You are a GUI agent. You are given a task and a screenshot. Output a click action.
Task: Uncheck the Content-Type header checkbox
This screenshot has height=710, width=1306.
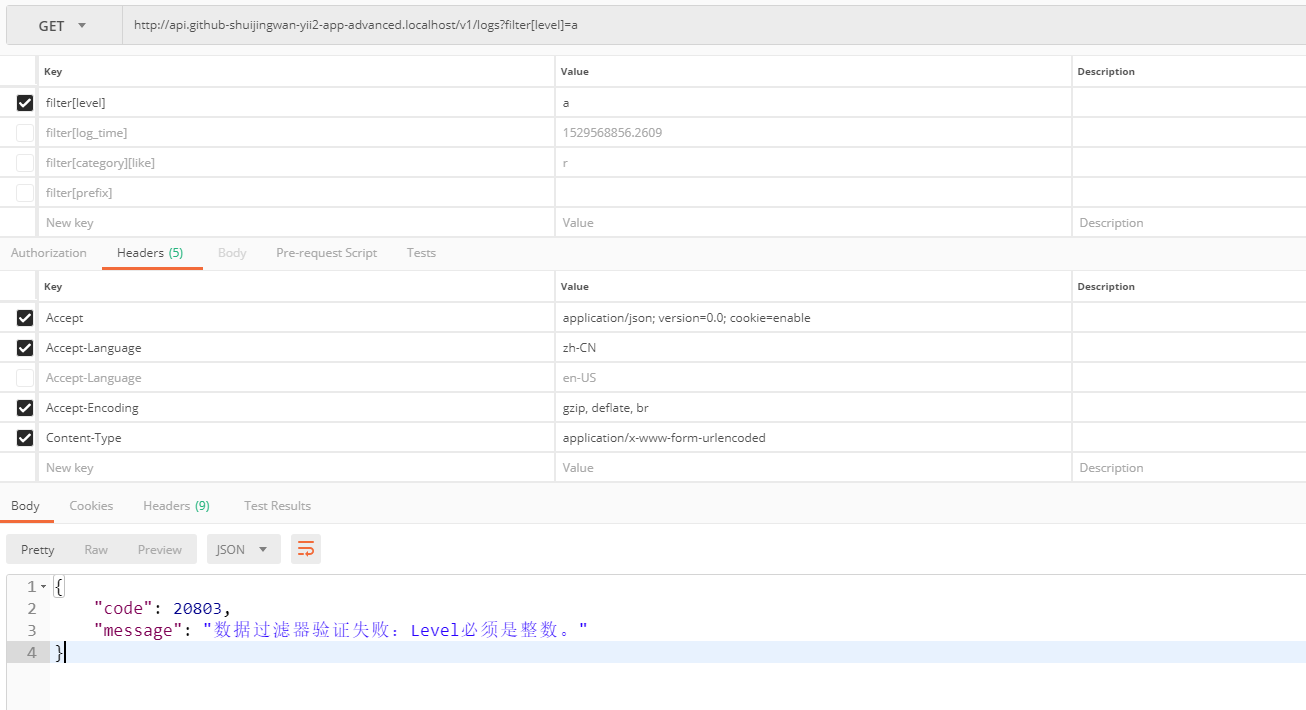point(25,438)
